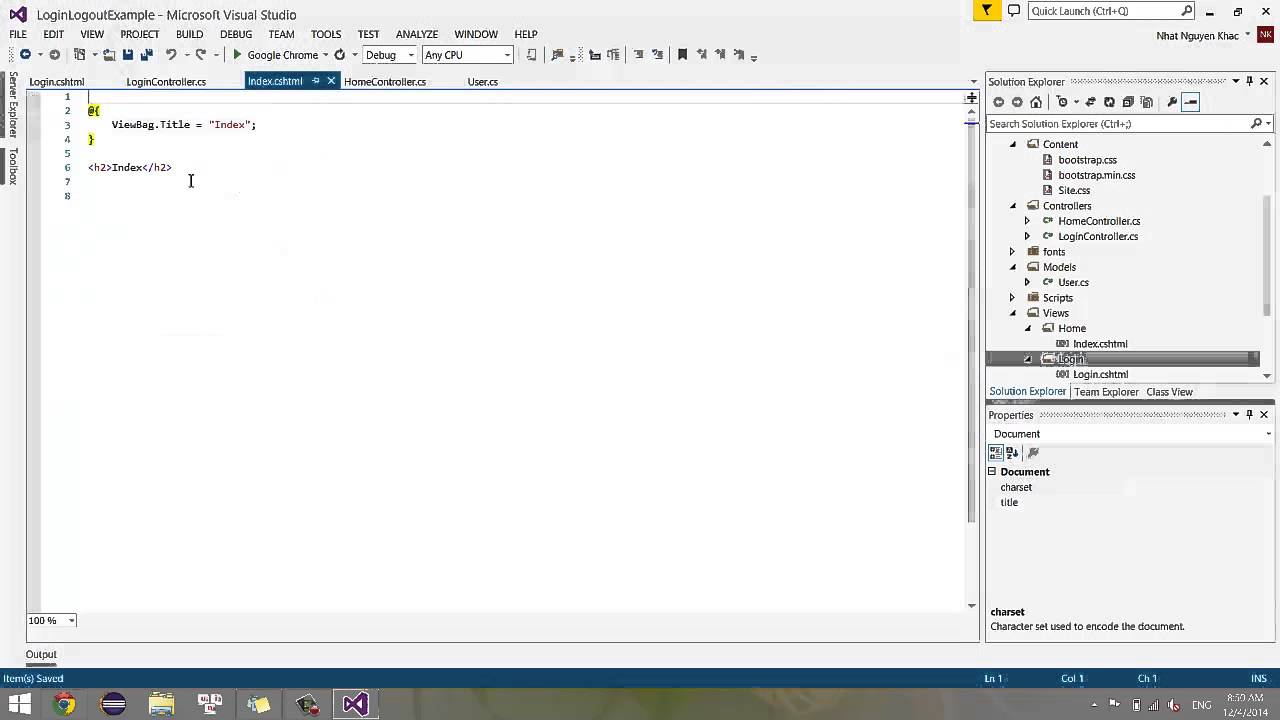Screen dimensions: 1280x720
Task: Click the Undo toolbar arrow
Action: tap(171, 55)
